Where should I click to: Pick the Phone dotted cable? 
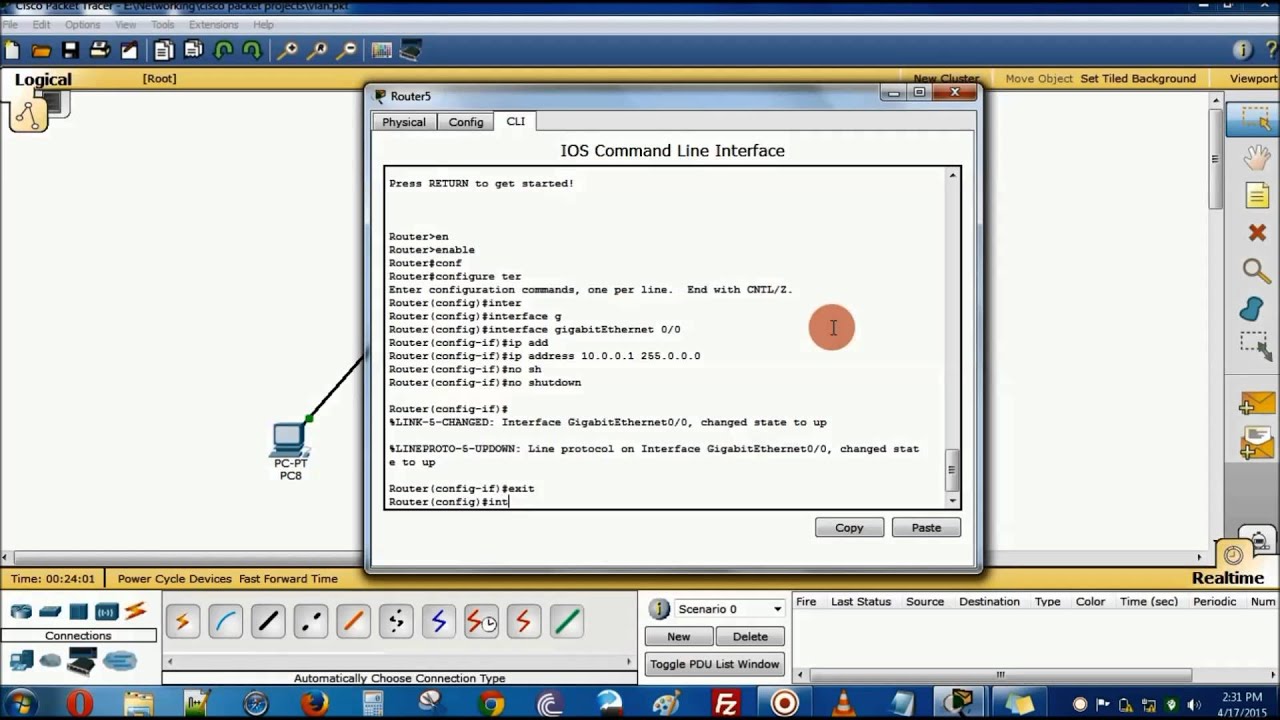[x=396, y=622]
